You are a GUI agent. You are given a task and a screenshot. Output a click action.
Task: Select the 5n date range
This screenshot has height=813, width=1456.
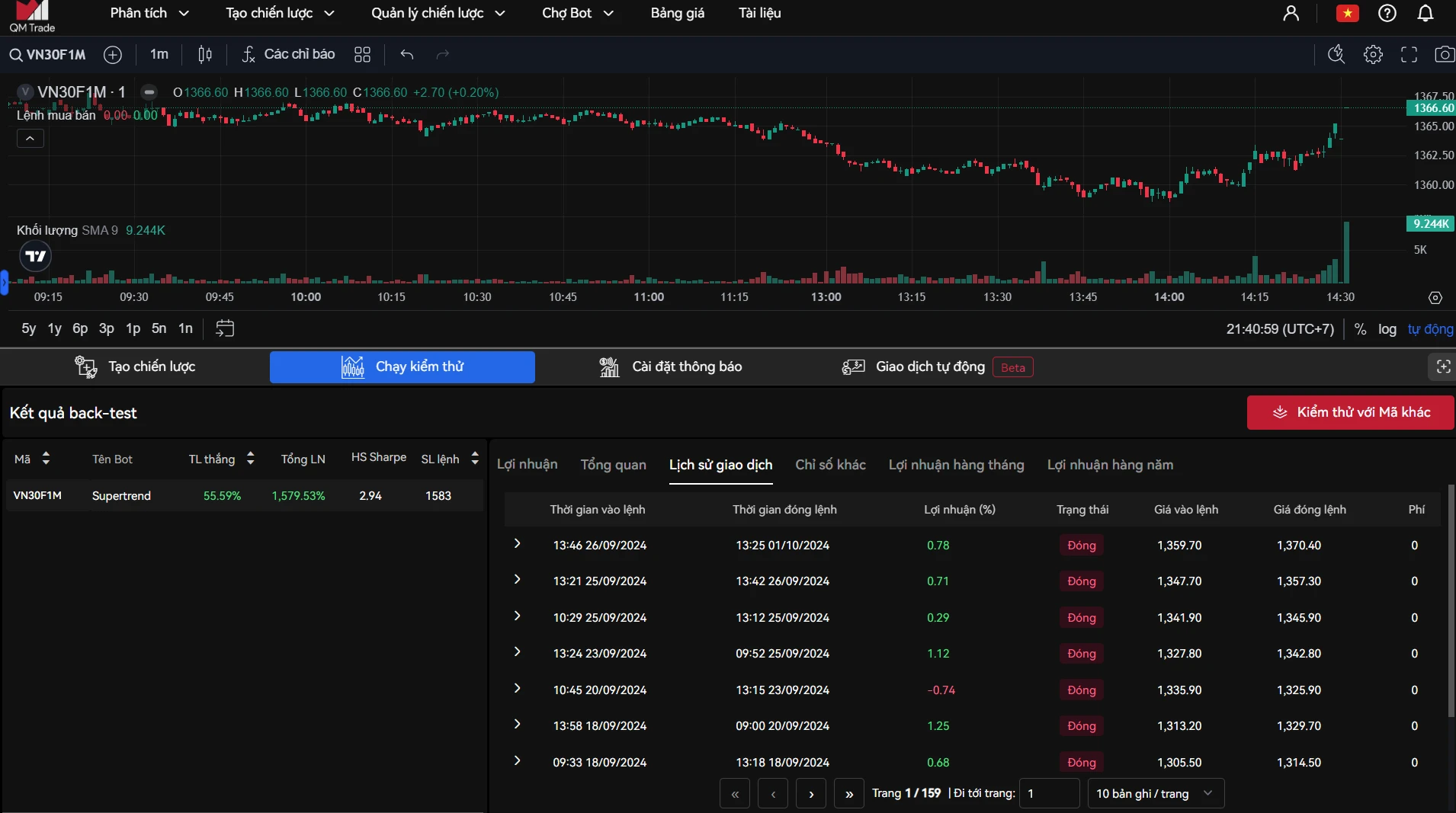[159, 328]
